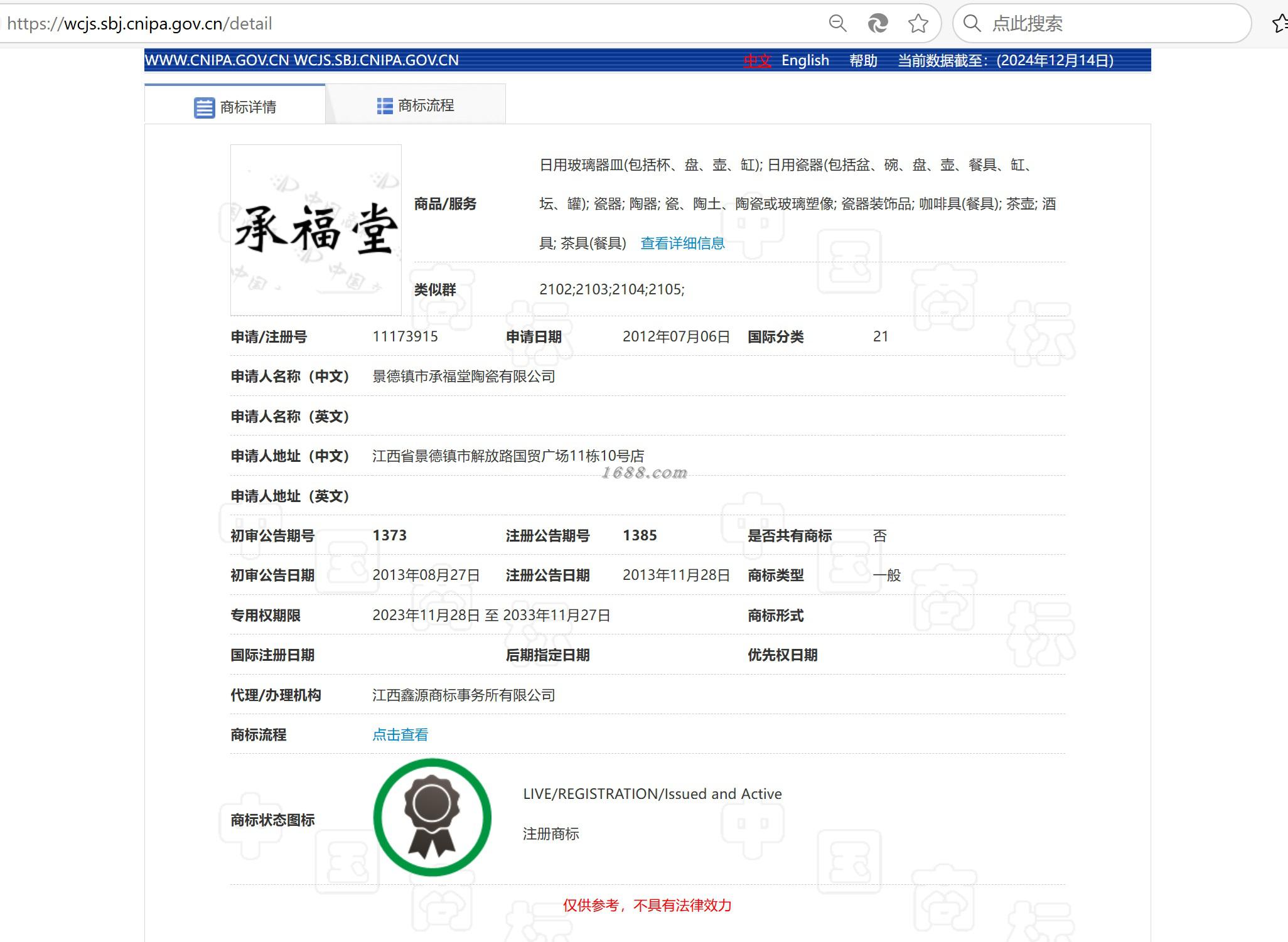The height and width of the screenshot is (942, 1288).
Task: Click the search magnifier icon in search box
Action: click(x=972, y=24)
